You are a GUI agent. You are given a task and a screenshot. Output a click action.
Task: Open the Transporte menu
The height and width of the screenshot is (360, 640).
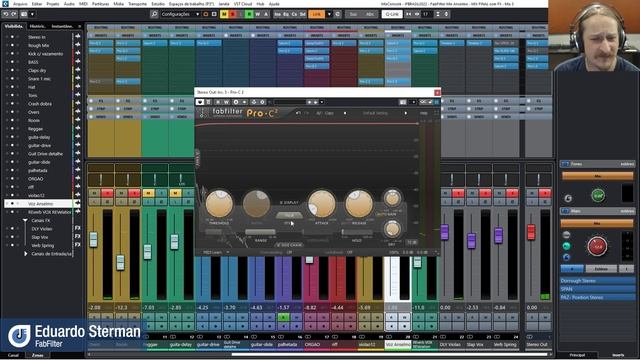pyautogui.click(x=138, y=4)
